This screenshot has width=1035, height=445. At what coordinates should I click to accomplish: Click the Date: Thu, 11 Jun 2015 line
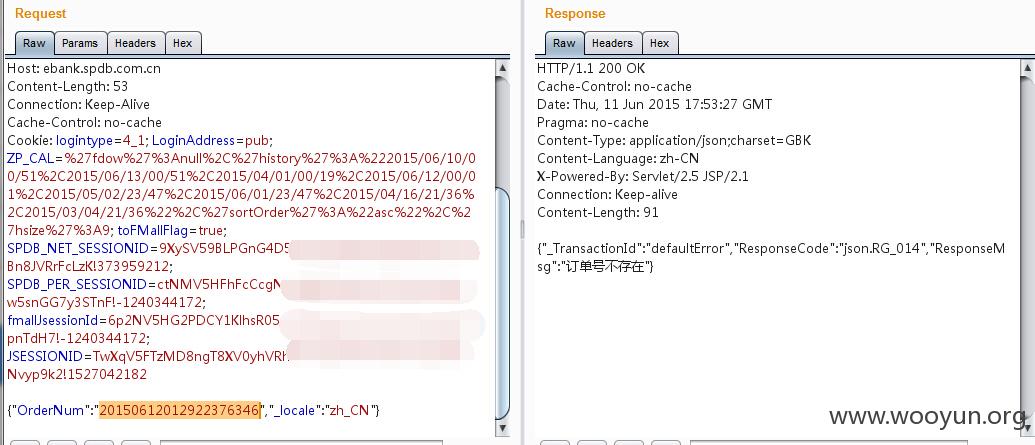point(654,104)
